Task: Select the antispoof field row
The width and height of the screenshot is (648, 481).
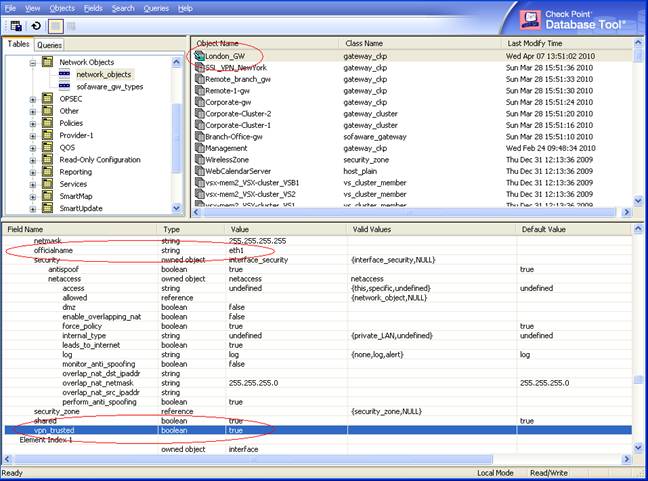Action: point(318,269)
